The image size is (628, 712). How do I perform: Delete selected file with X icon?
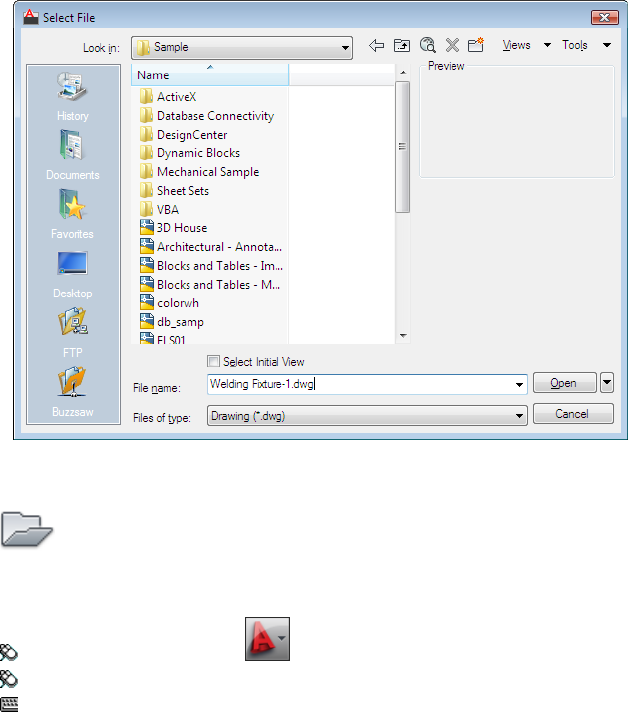[x=452, y=45]
